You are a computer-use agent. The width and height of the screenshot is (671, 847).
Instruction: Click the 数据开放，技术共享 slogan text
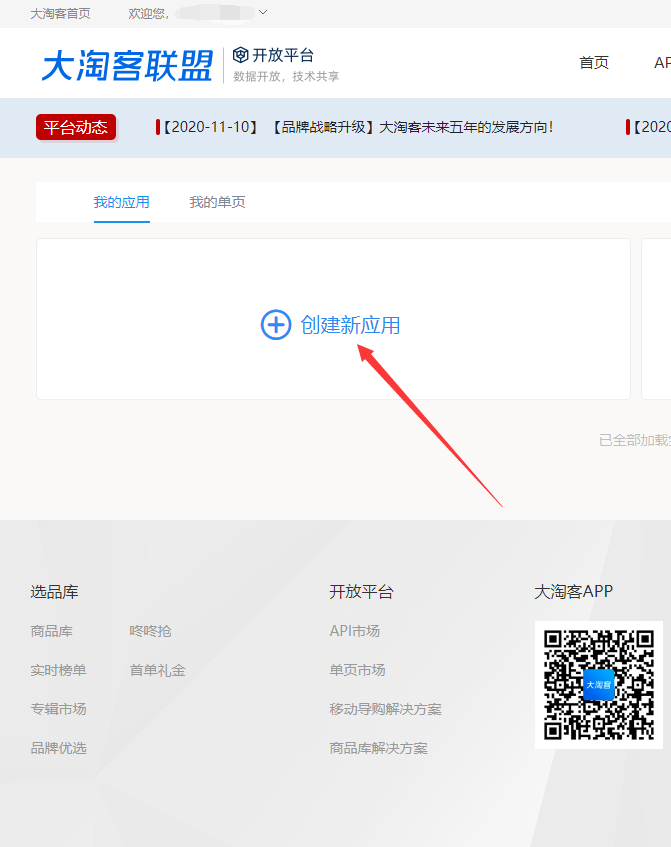point(286,77)
